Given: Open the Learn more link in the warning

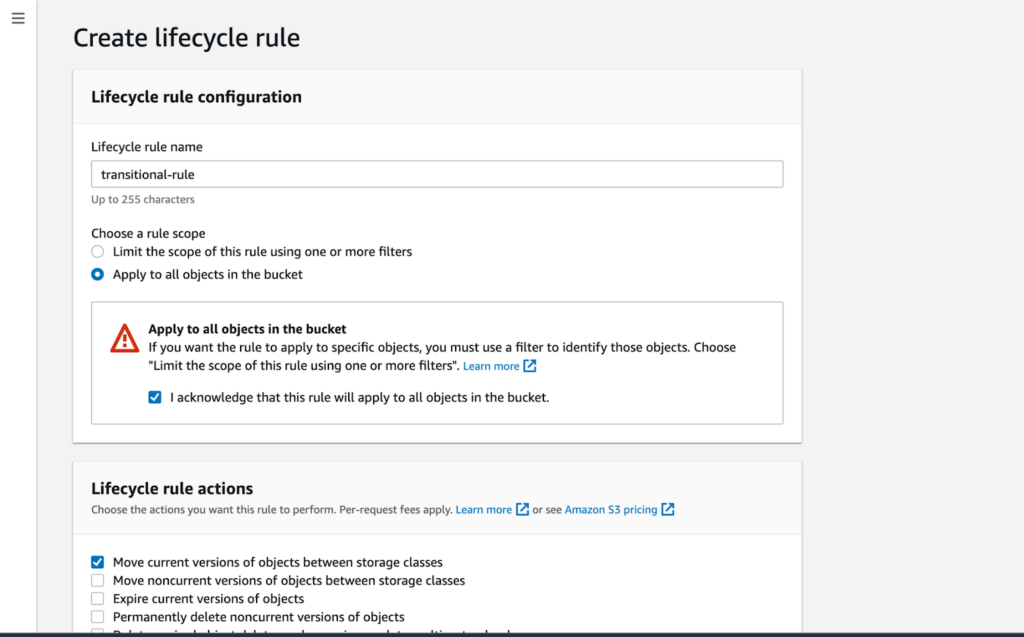Looking at the screenshot, I should (489, 365).
